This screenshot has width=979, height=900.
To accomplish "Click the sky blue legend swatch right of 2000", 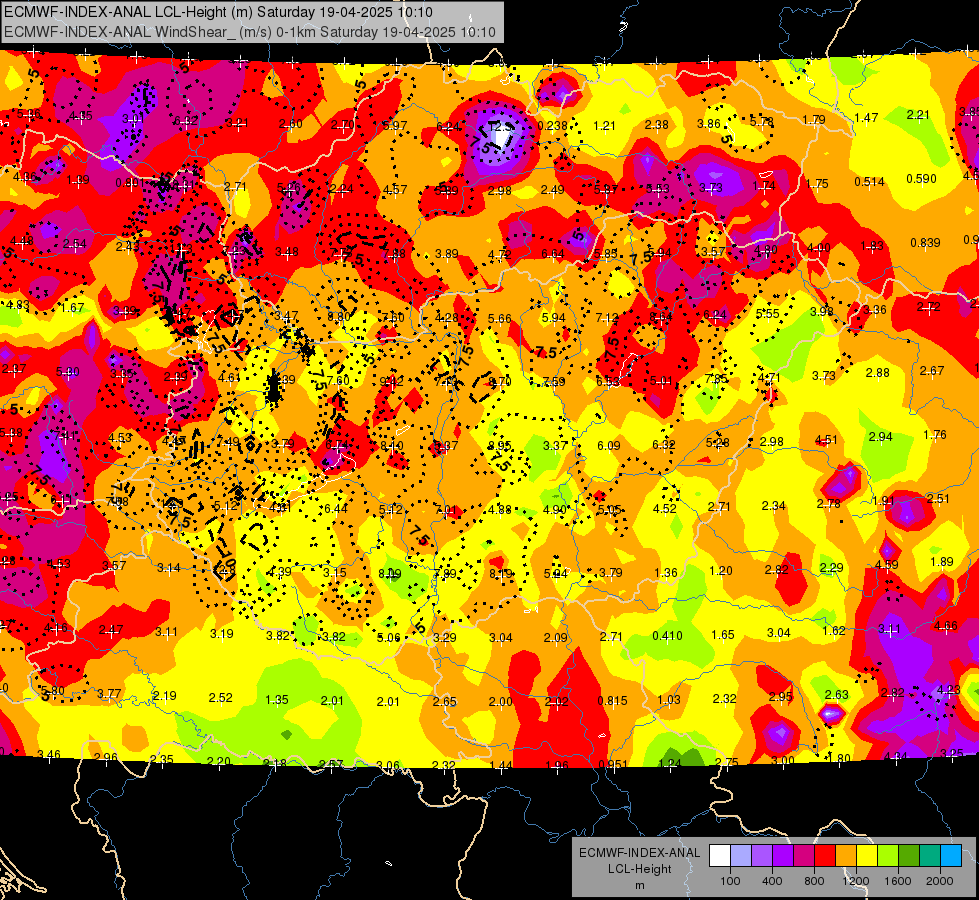I will click(x=951, y=856).
